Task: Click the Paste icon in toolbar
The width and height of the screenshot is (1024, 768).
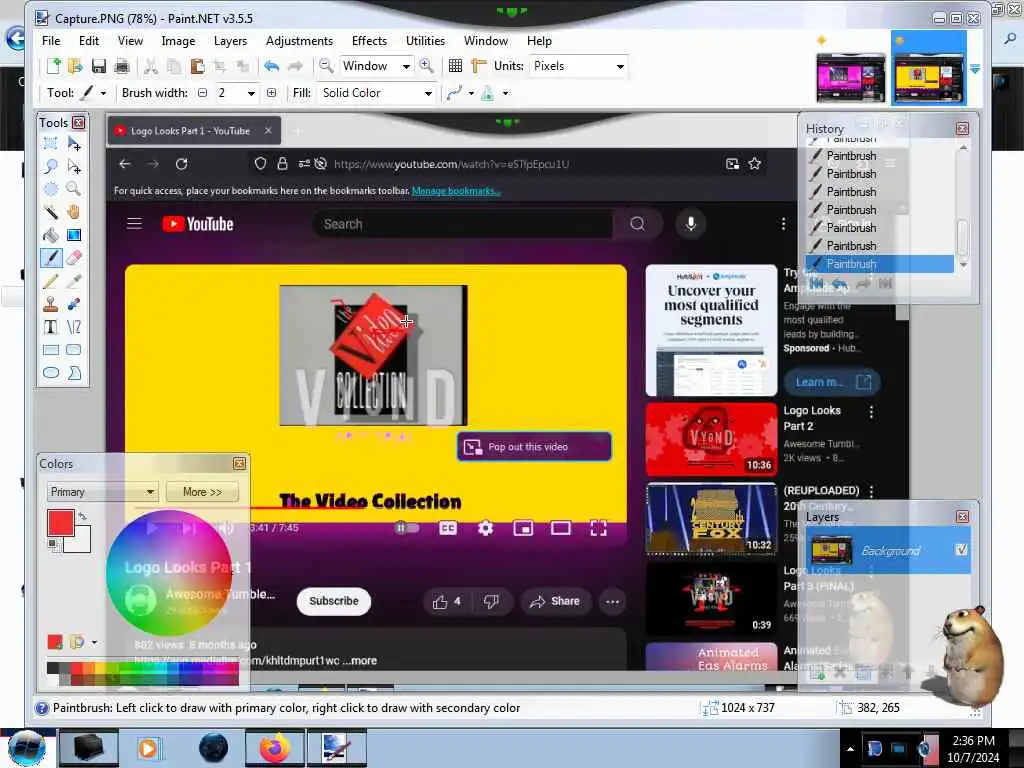Action: [197, 66]
